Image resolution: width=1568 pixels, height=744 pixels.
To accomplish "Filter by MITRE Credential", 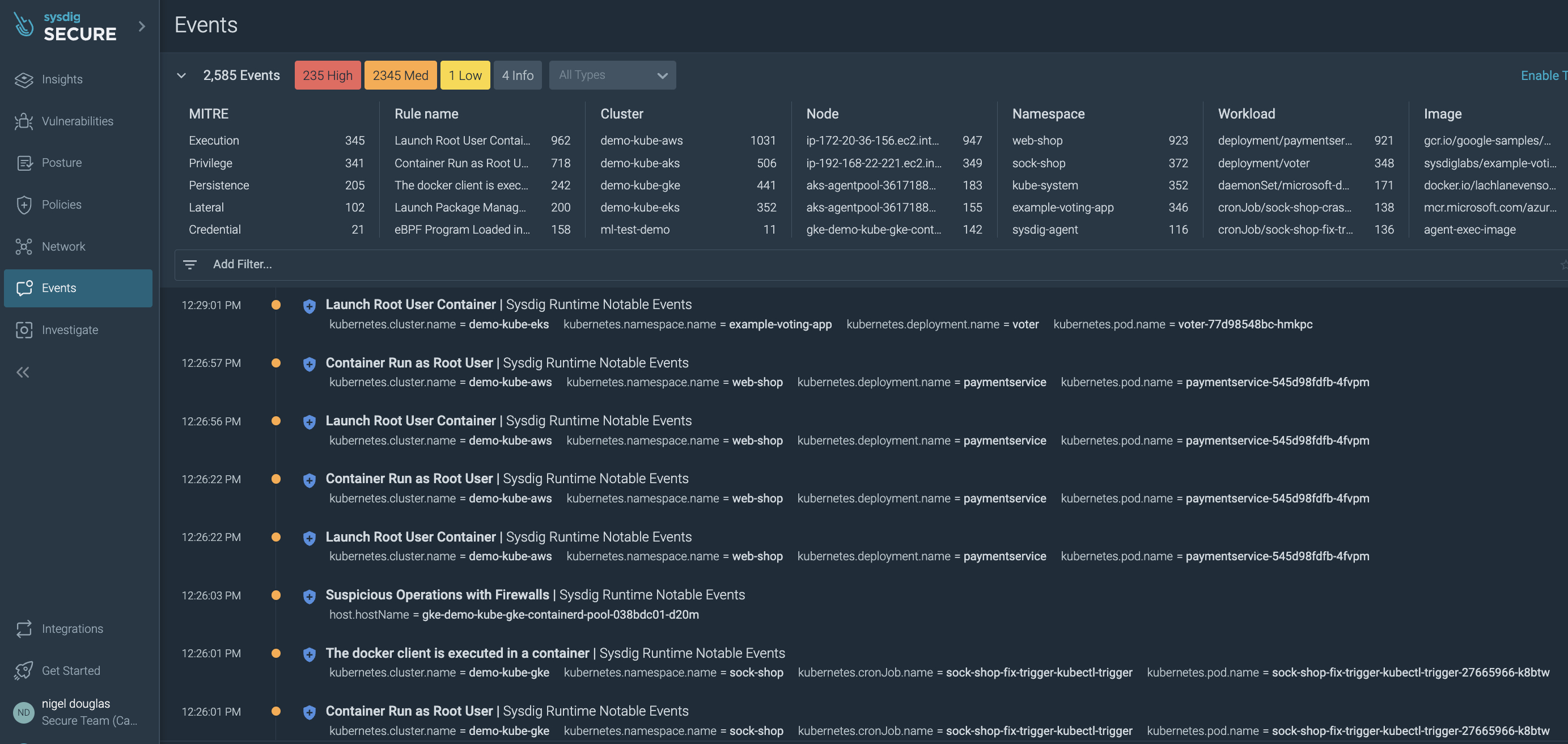I will (276, 230).
